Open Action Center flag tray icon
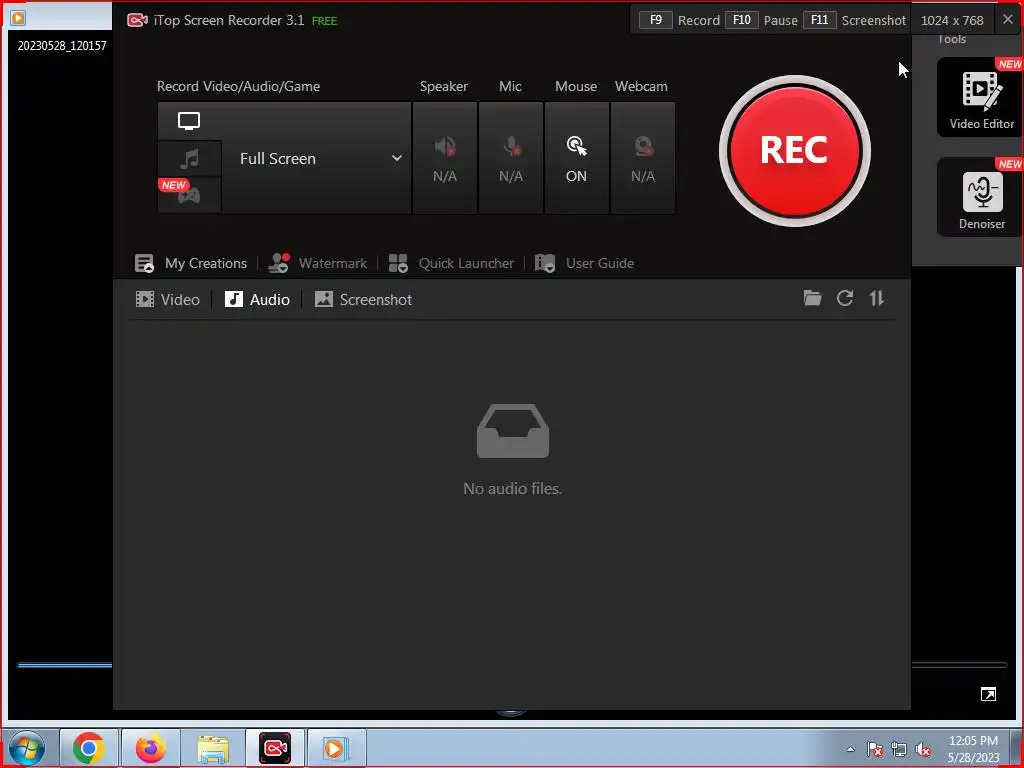Image resolution: width=1024 pixels, height=768 pixels. [875, 749]
